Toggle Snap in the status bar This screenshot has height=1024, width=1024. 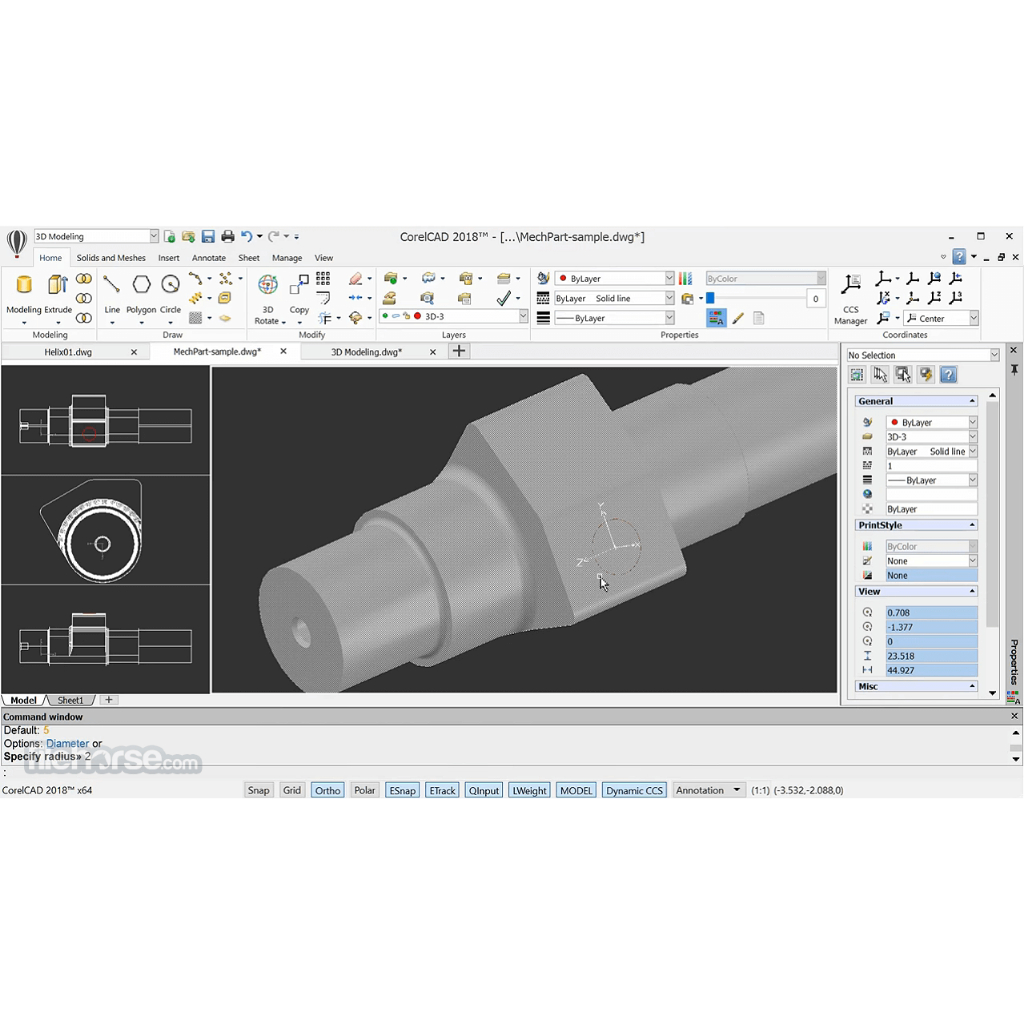tap(258, 790)
